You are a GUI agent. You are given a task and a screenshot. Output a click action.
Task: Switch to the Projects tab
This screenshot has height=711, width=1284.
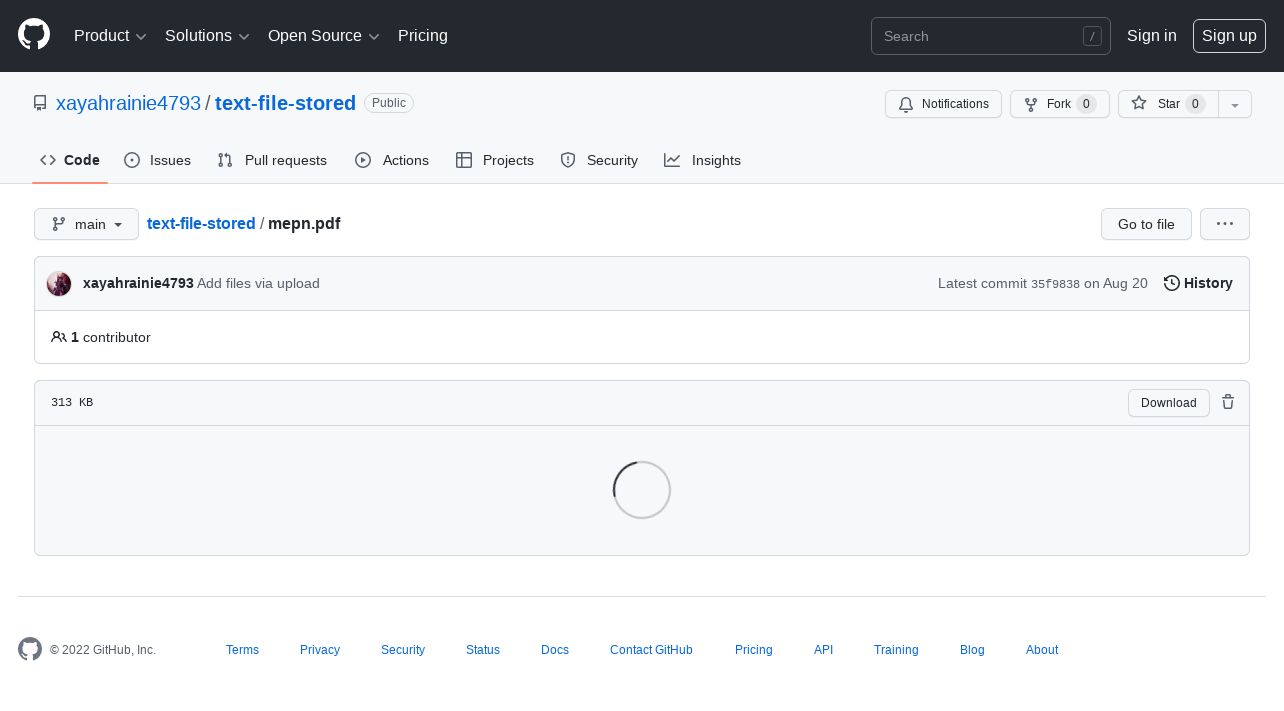pos(495,160)
